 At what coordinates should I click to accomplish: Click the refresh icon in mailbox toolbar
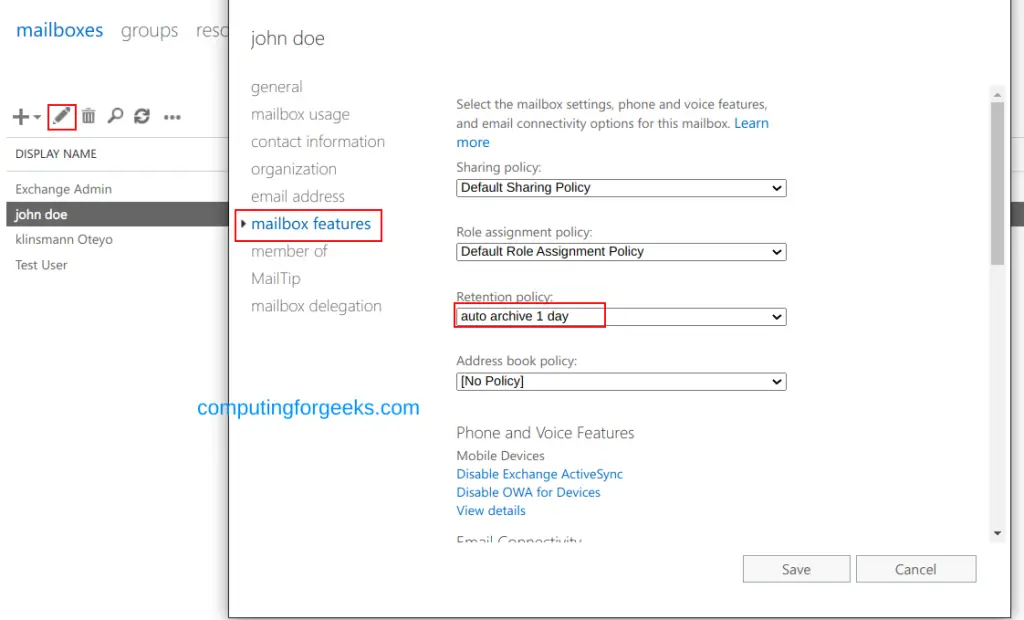pos(142,116)
